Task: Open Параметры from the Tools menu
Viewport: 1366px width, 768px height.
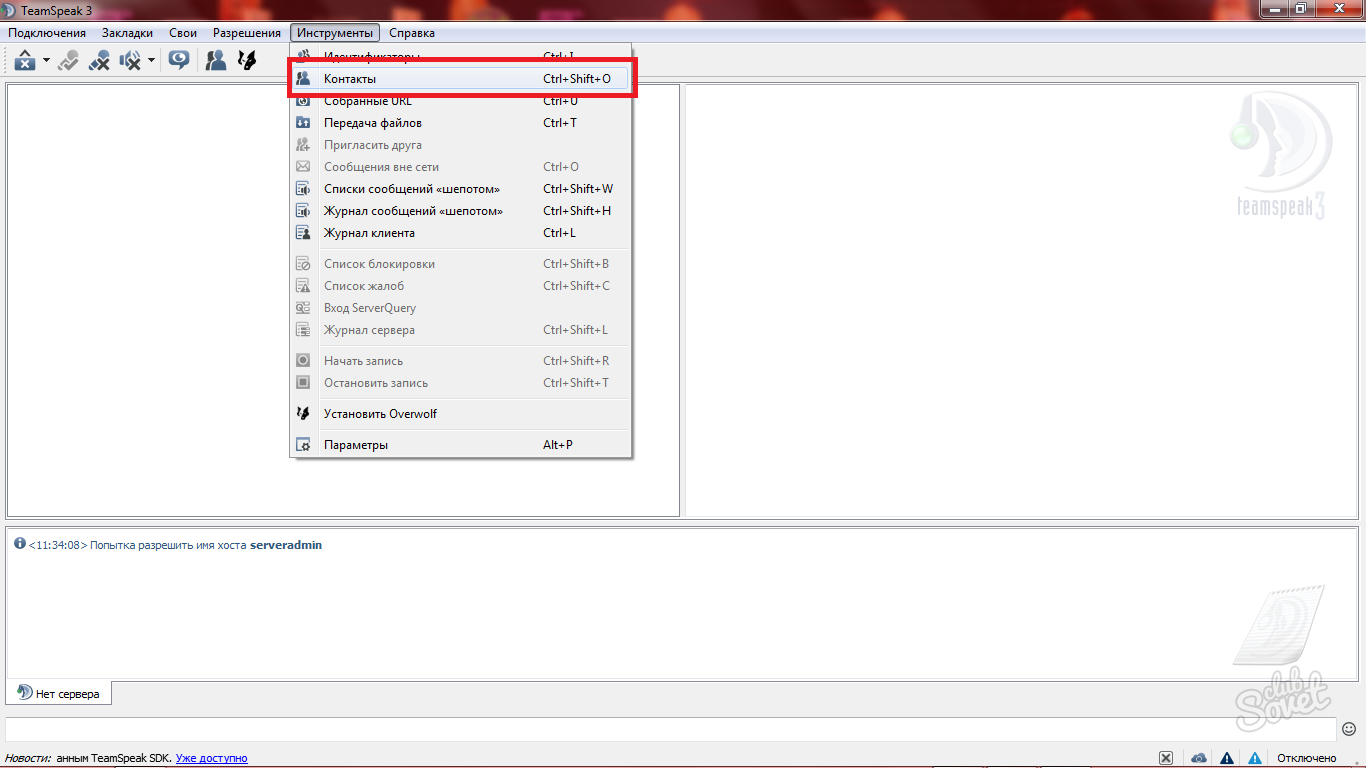Action: coord(461,445)
